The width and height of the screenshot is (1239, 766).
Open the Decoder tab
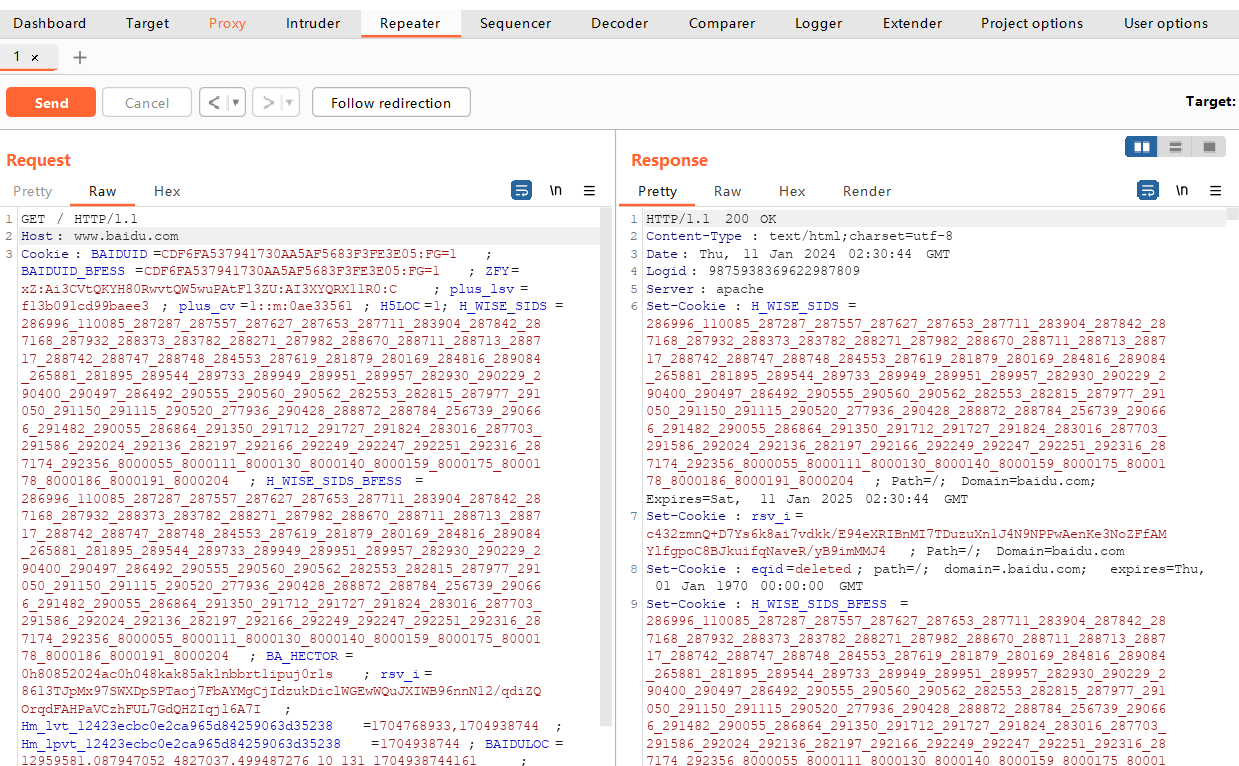tap(620, 23)
